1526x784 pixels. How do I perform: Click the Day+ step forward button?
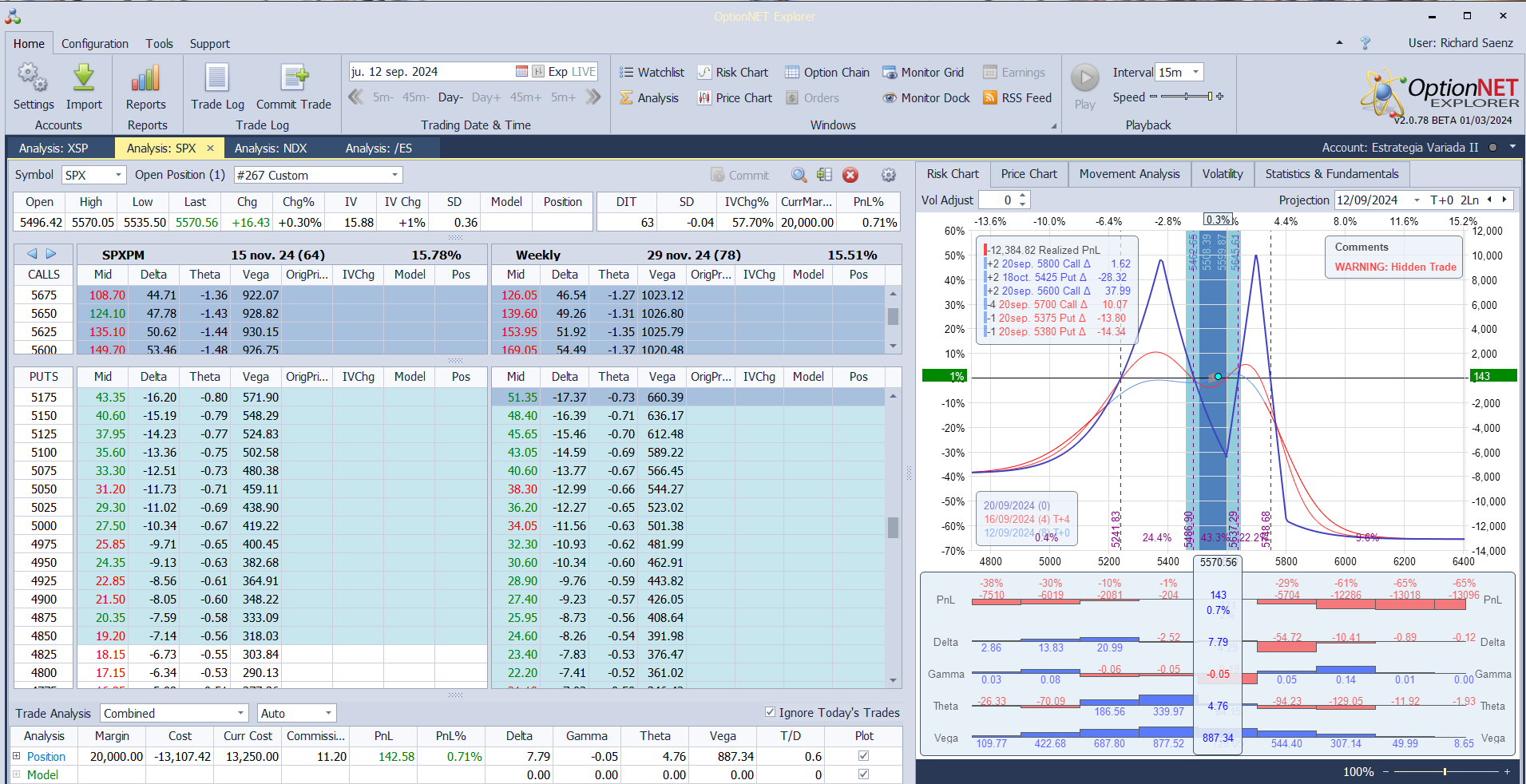click(x=486, y=97)
